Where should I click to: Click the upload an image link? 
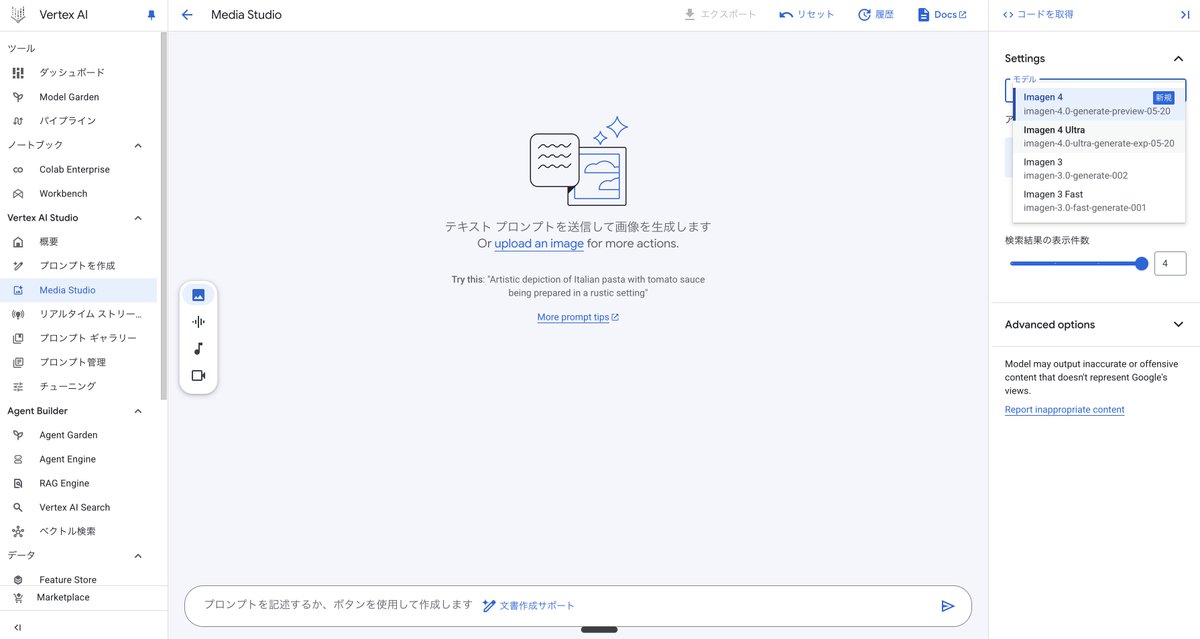539,243
